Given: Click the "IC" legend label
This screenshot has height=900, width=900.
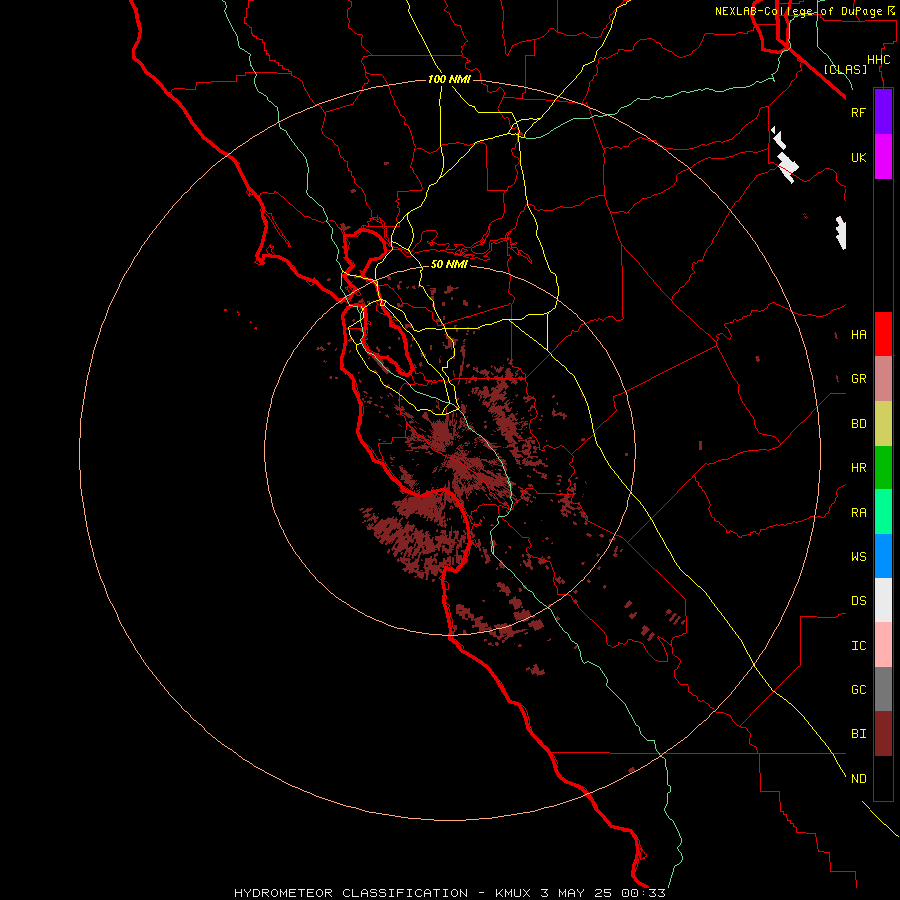Looking at the screenshot, I should 858,646.
